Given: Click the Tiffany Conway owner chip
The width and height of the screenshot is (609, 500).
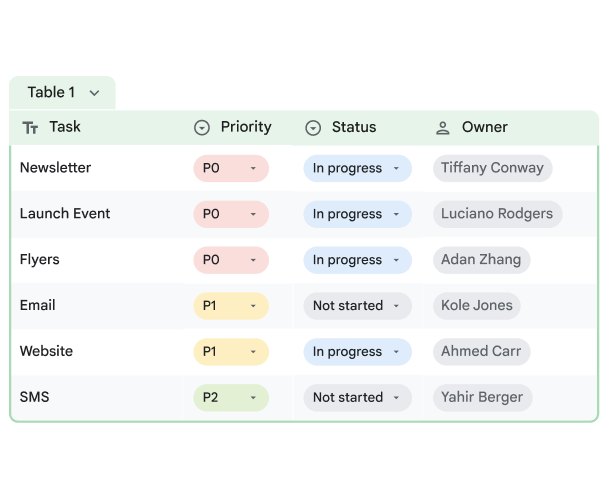Looking at the screenshot, I should (x=492, y=168).
